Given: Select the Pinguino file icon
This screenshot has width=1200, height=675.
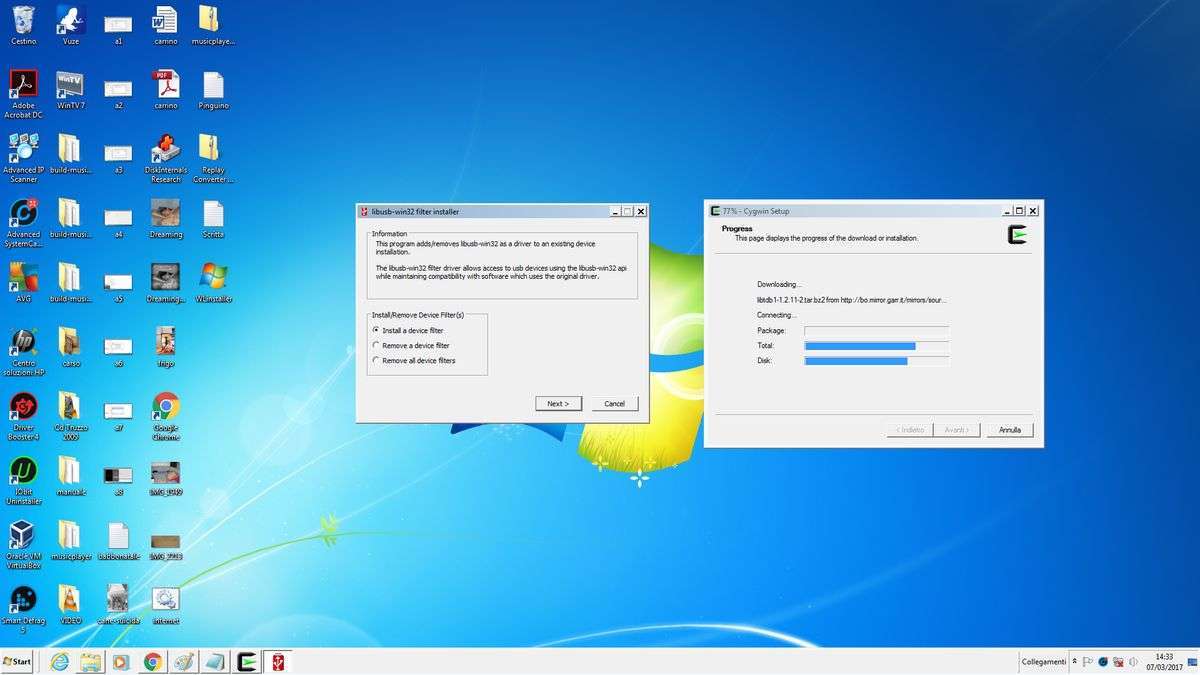Looking at the screenshot, I should [x=213, y=89].
